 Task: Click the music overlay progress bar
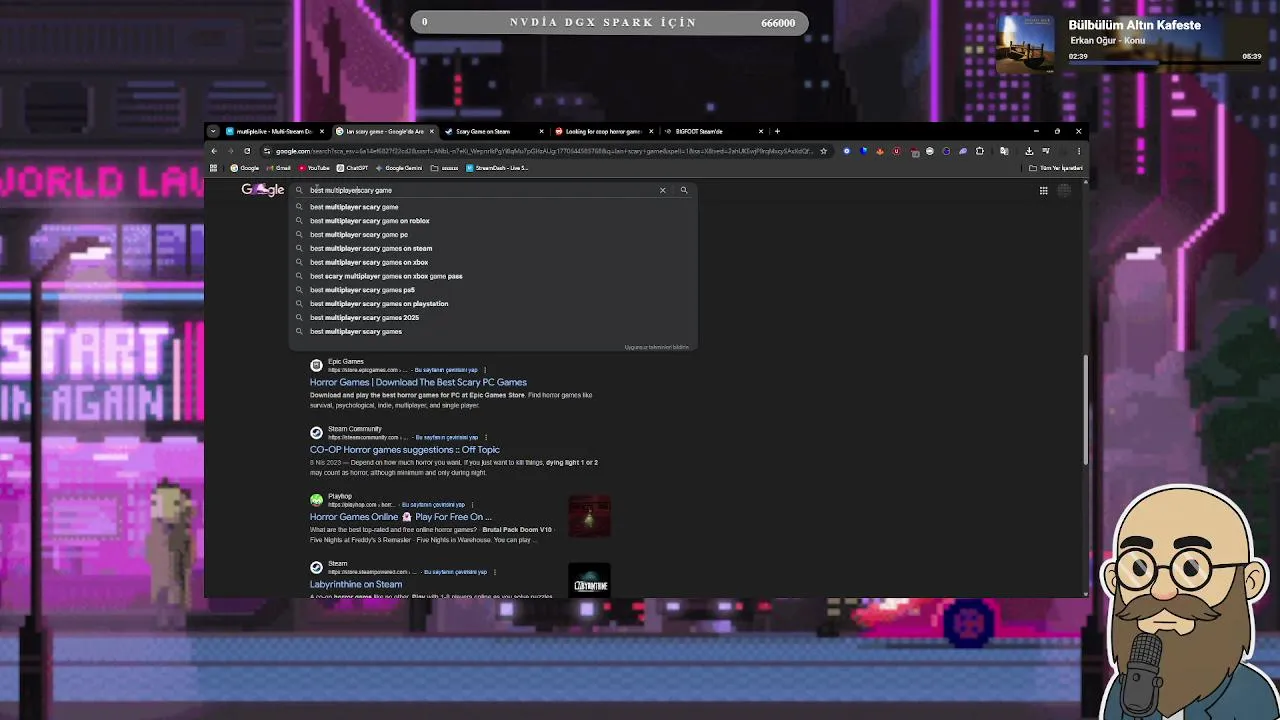1164,63
